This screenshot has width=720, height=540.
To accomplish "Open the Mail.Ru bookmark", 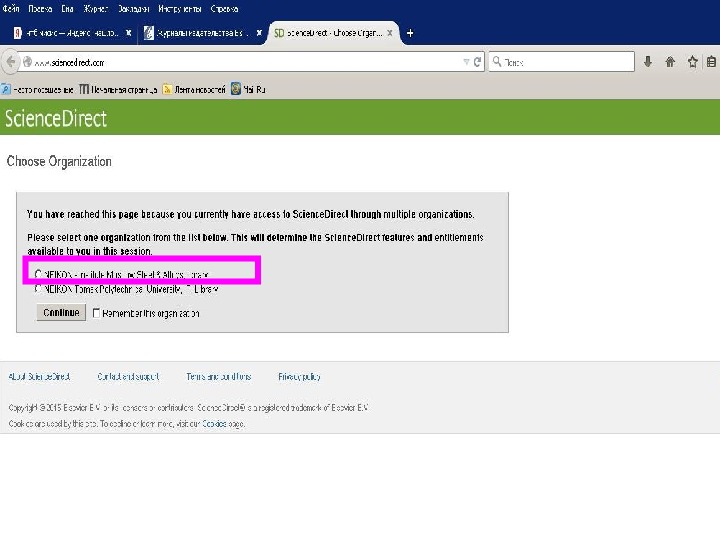I will [x=248, y=89].
